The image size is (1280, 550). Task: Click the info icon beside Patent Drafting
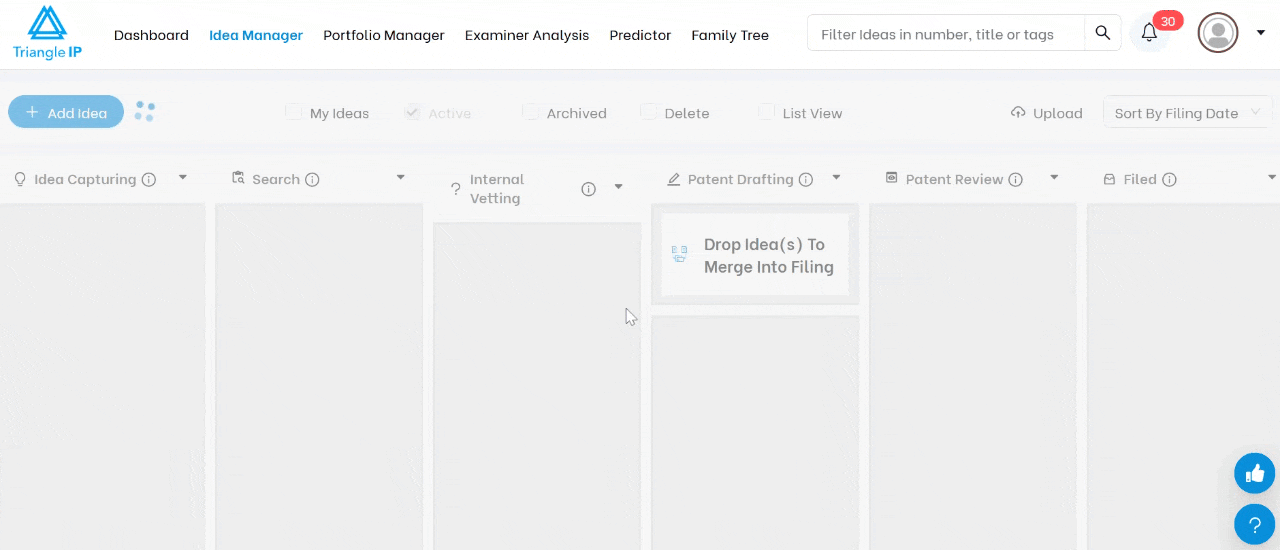[806, 180]
